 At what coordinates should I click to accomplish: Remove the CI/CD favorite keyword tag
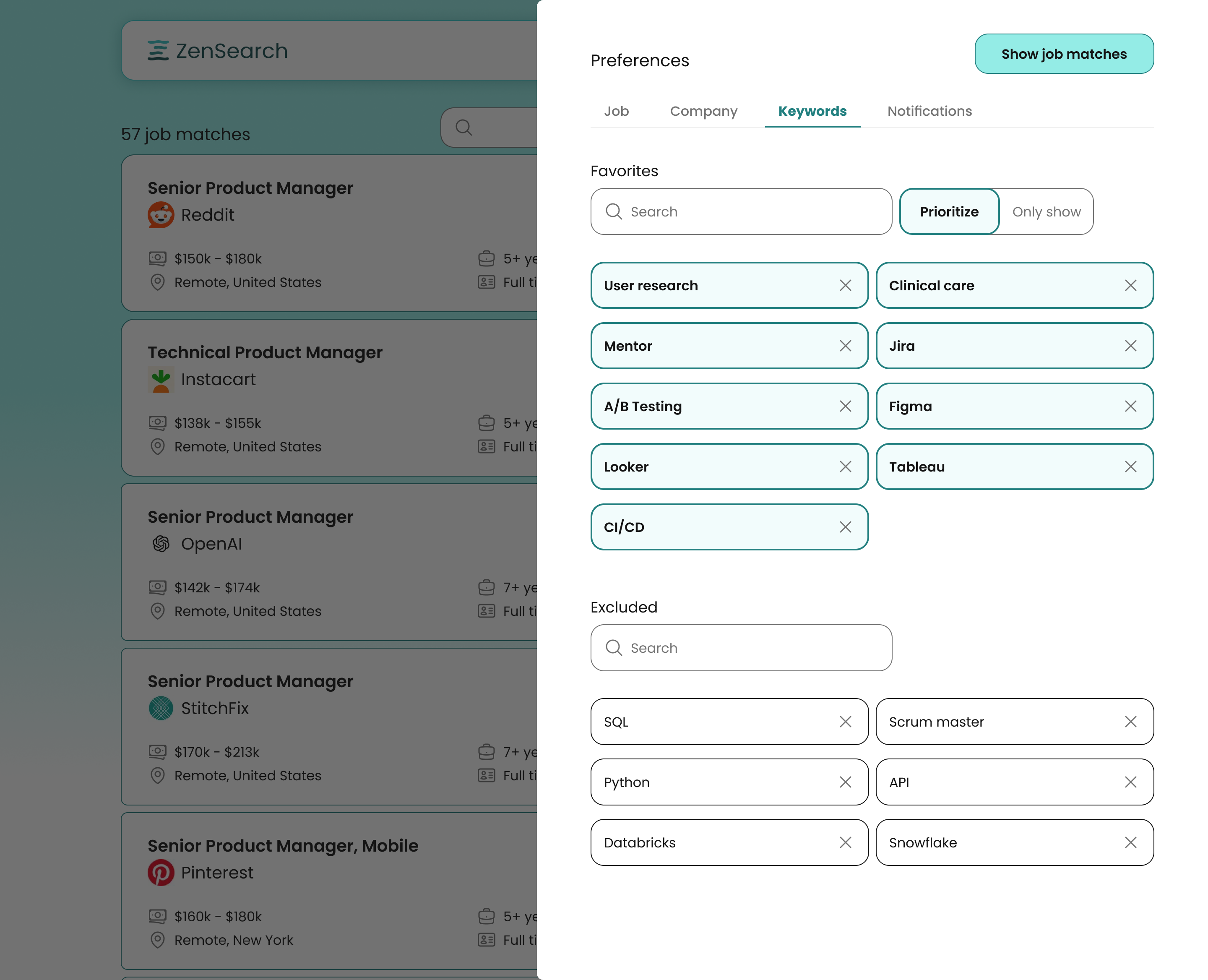845,527
